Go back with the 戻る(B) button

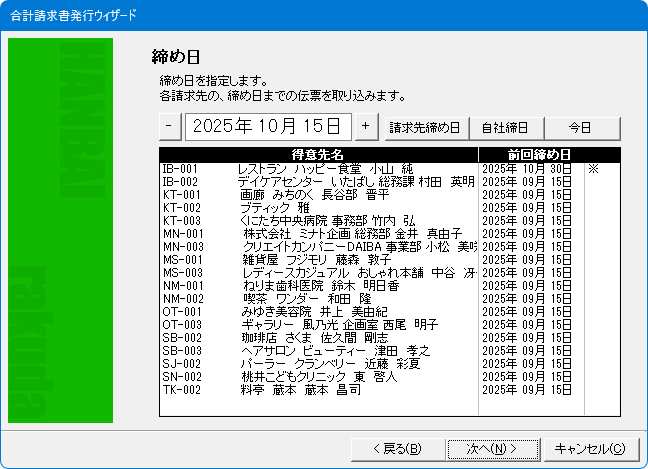pyautogui.click(x=395, y=448)
